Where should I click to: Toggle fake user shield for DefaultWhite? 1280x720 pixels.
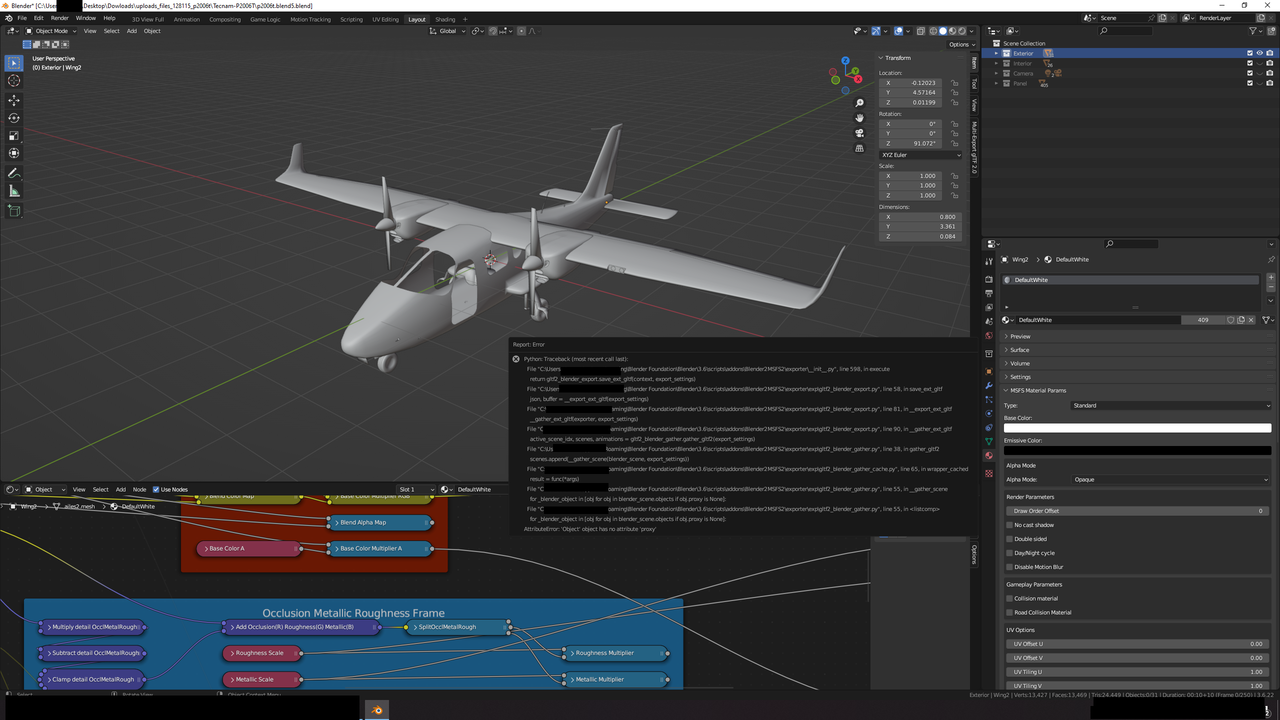click(x=1231, y=320)
